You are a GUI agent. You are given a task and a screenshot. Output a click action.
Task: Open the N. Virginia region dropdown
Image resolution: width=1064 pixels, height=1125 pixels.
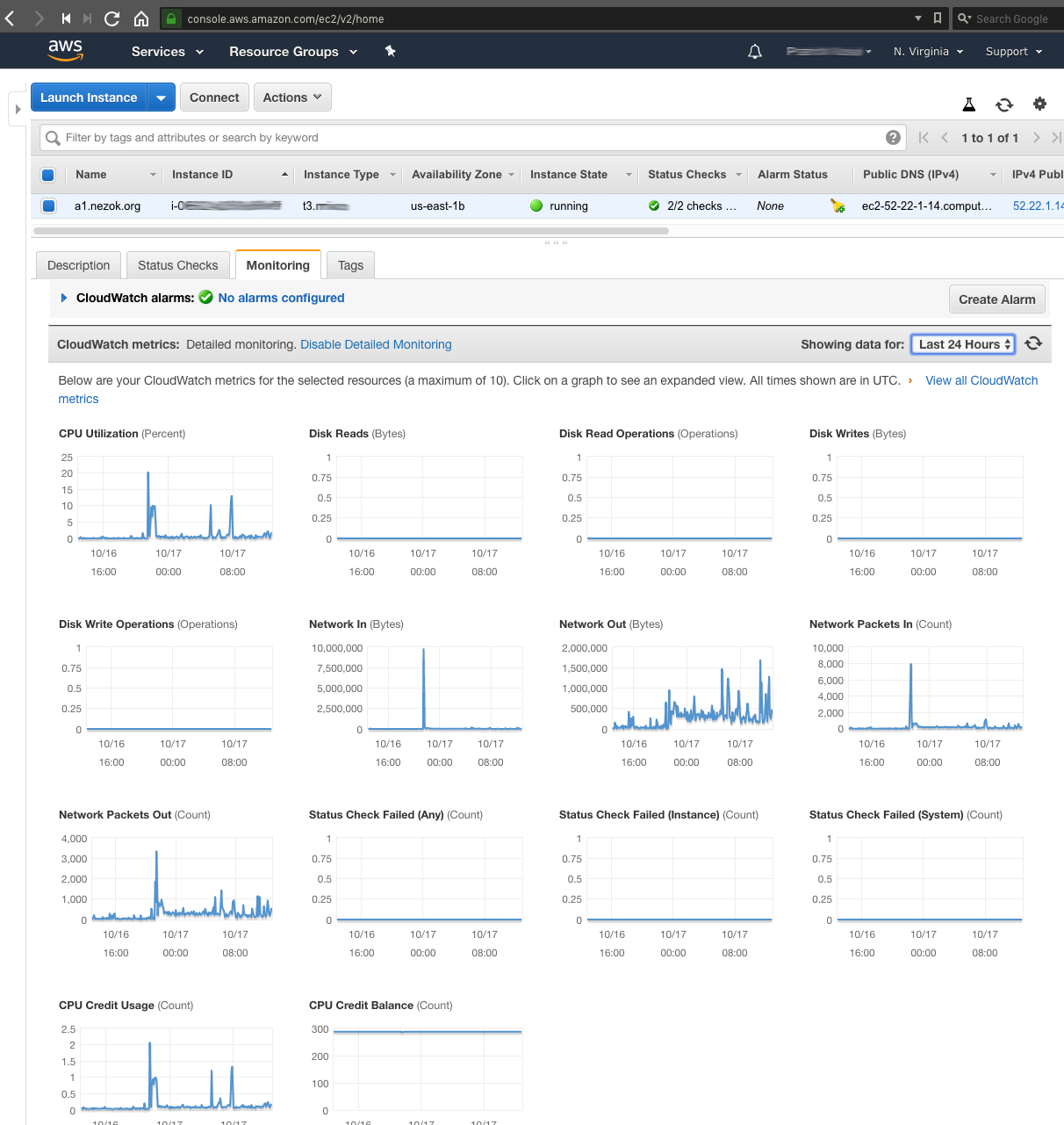[x=928, y=52]
